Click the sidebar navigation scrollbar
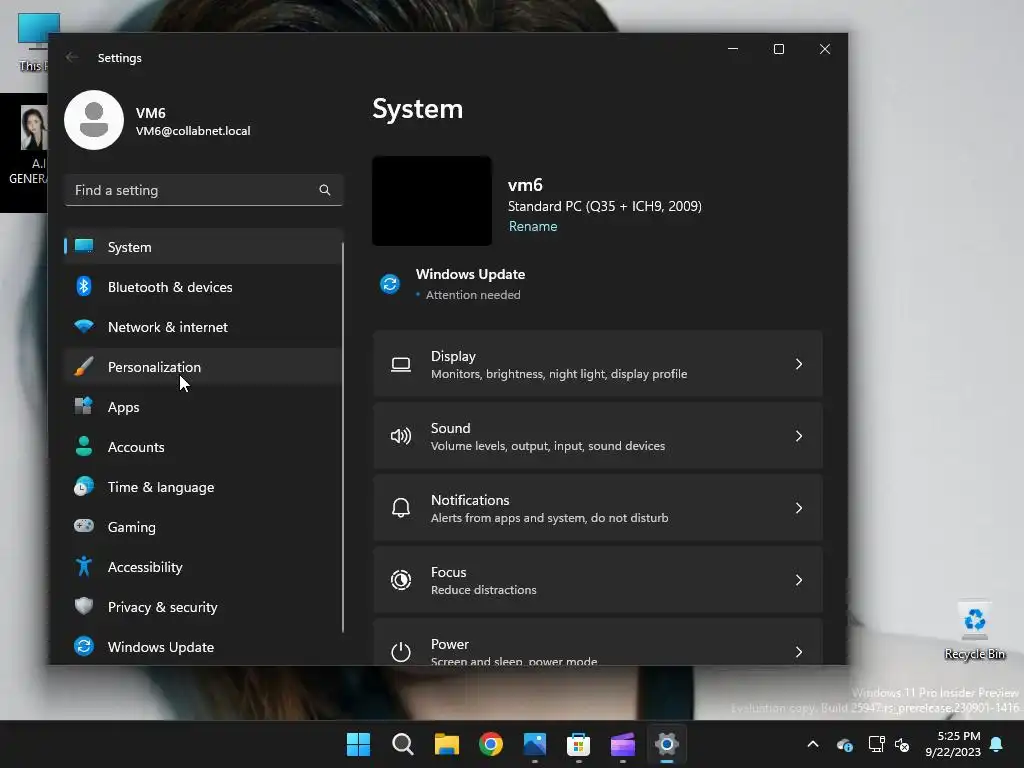1024x768 pixels. tap(343, 438)
